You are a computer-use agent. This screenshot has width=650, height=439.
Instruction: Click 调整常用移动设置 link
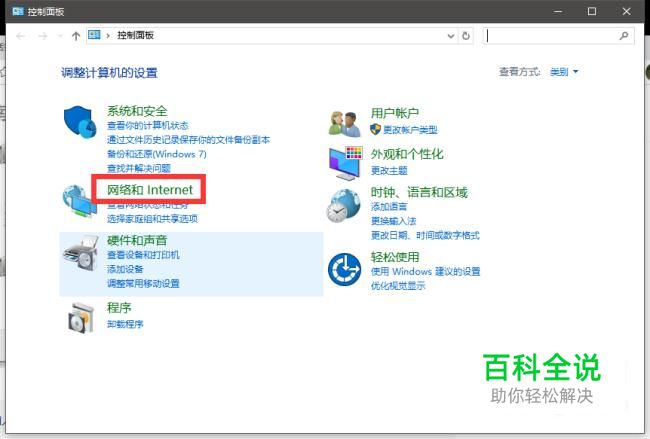143,284
